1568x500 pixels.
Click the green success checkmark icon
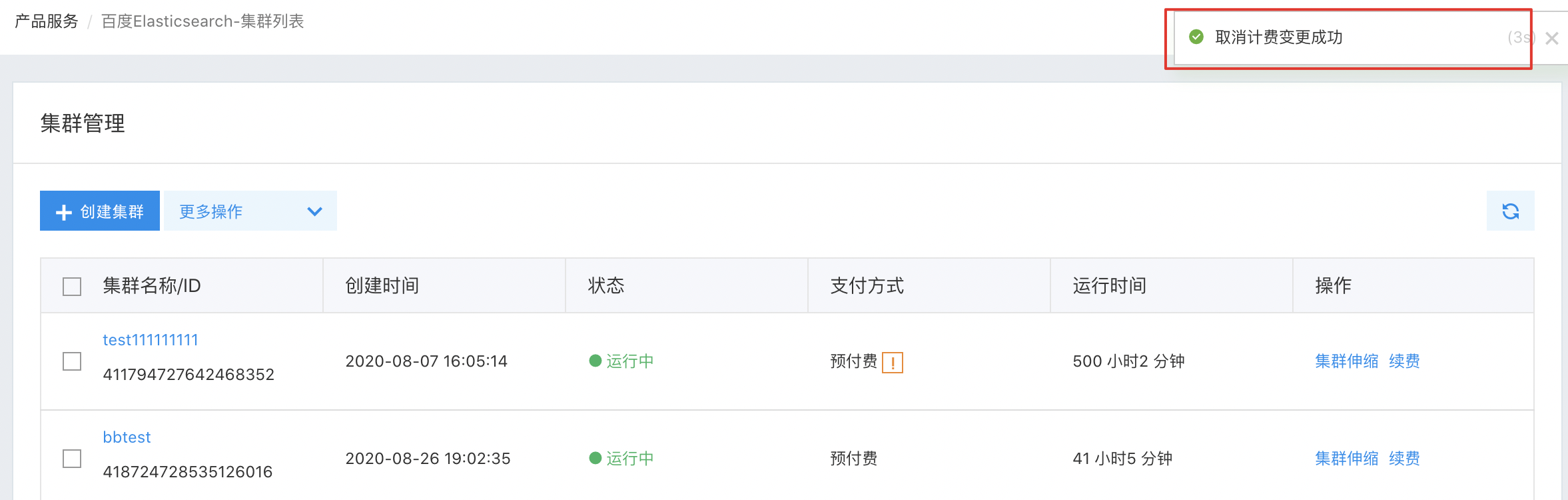coord(1196,37)
